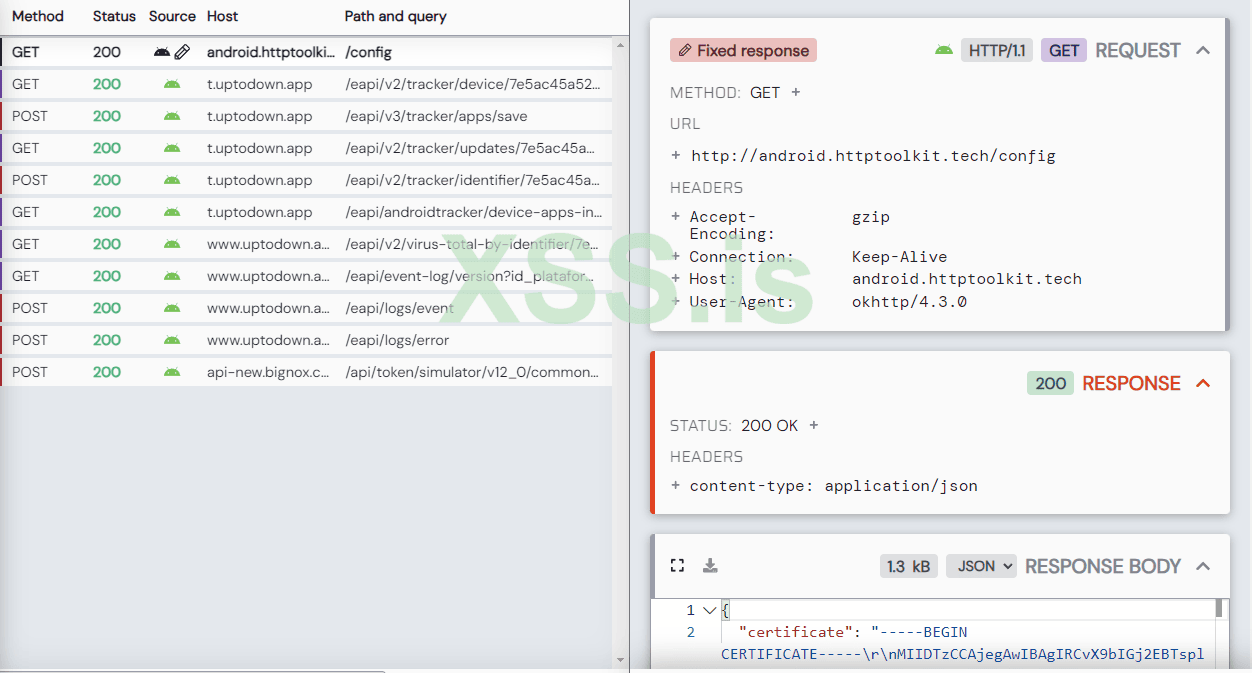Click Android icon in /eapi/event-log/version row

(172, 276)
